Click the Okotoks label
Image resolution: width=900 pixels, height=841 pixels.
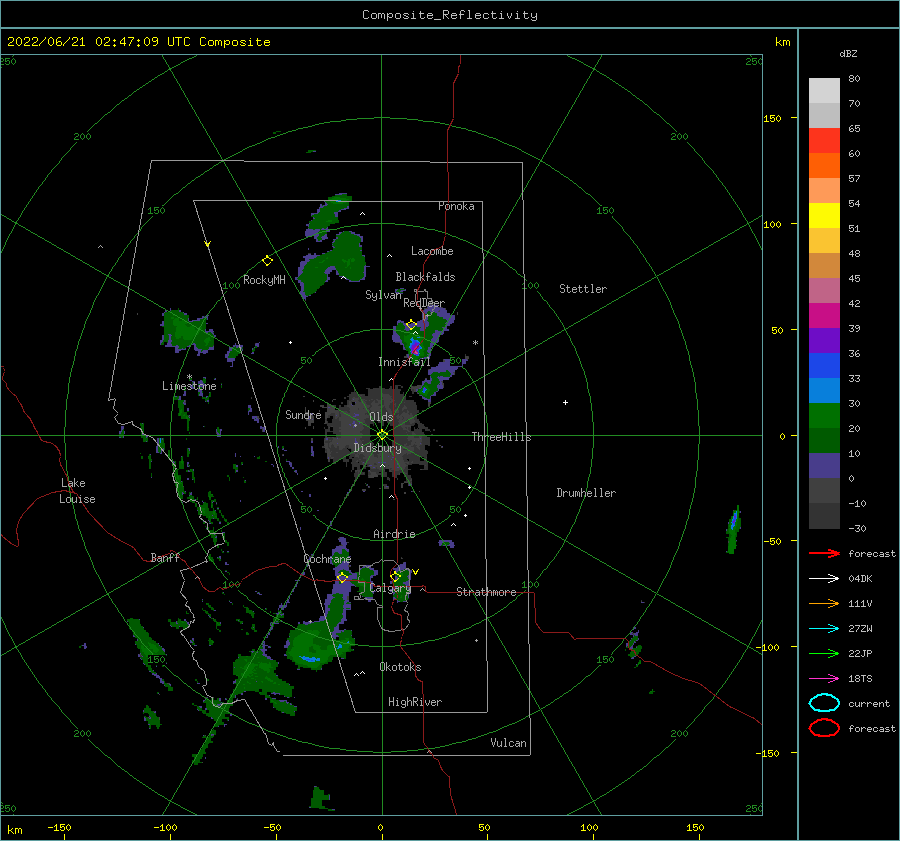(400, 667)
